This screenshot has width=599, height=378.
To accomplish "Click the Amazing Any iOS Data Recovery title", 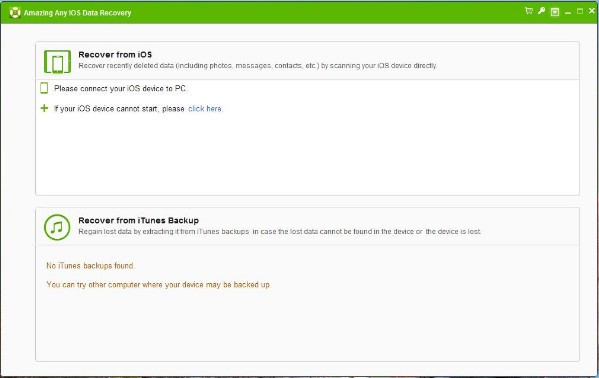I will coord(78,13).
